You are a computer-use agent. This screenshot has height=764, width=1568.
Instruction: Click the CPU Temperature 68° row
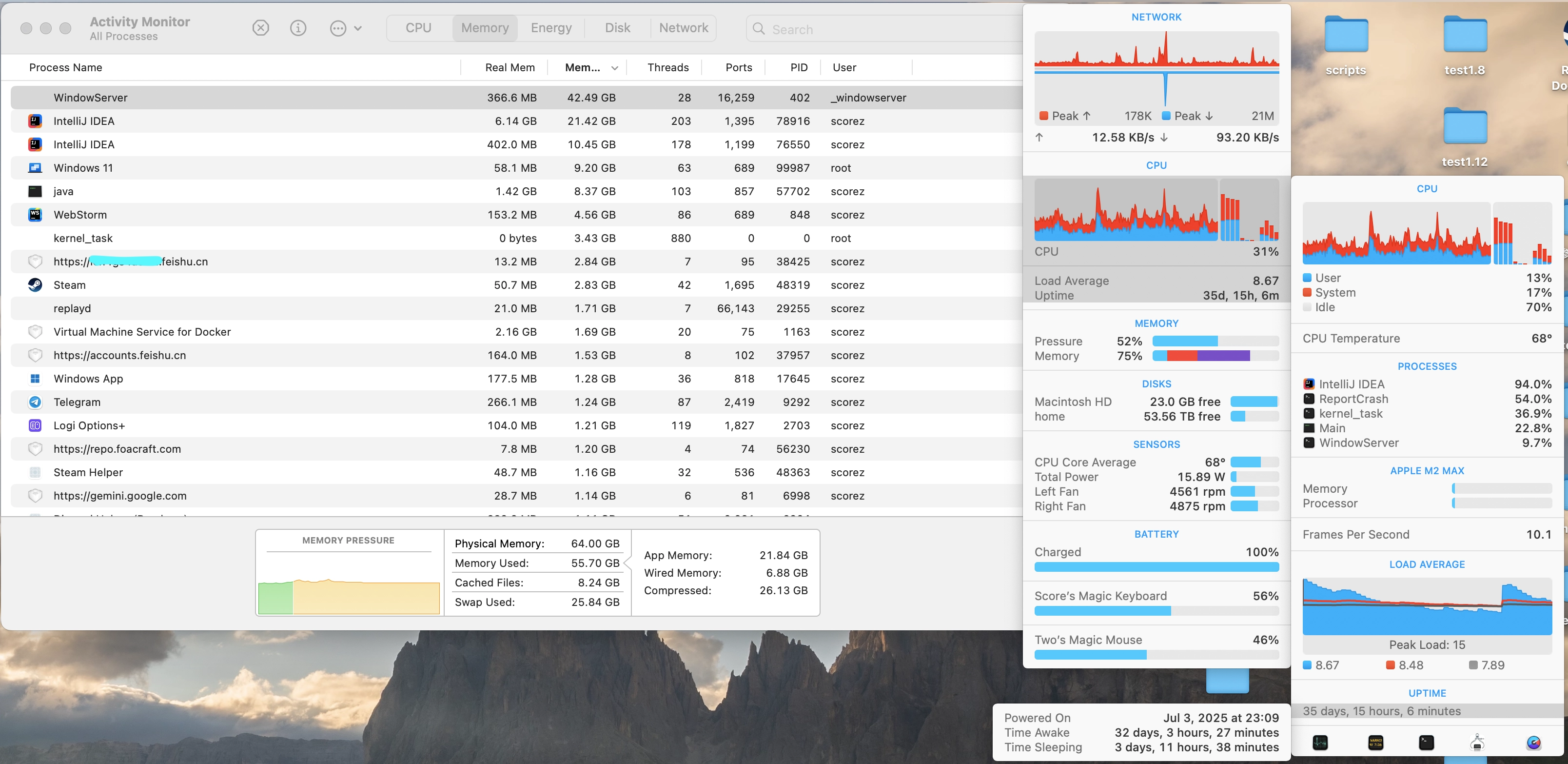1427,338
